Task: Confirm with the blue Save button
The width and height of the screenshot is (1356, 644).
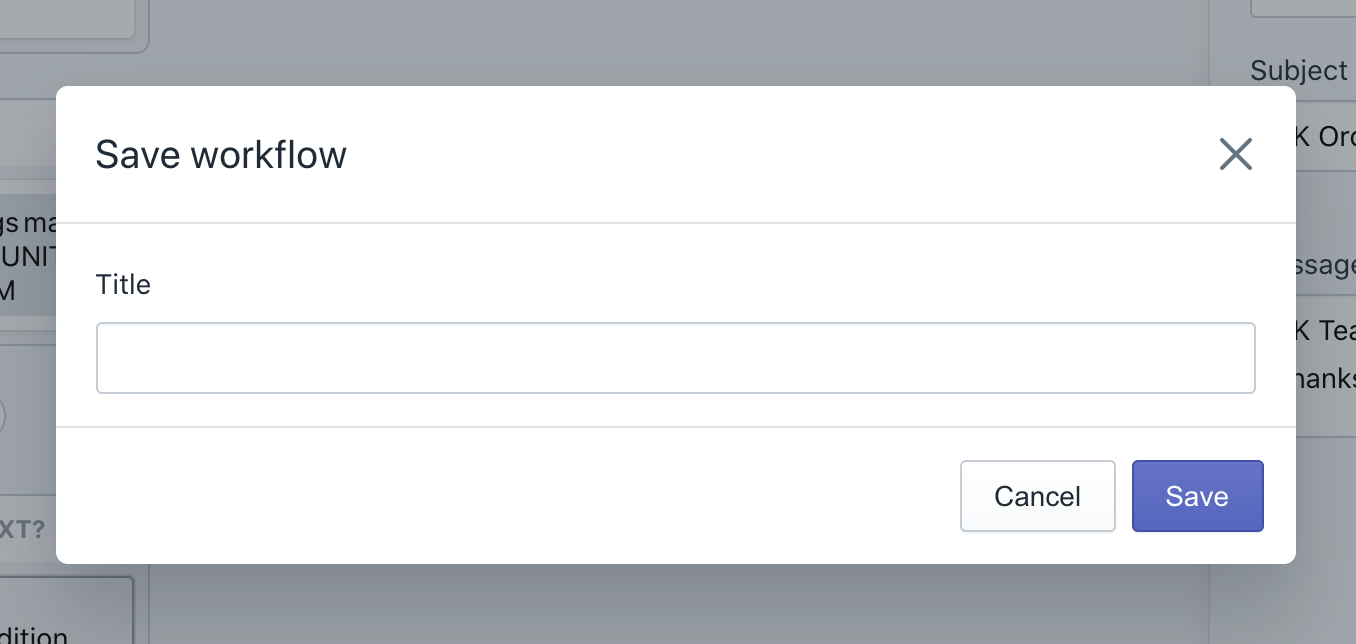Action: [1198, 496]
